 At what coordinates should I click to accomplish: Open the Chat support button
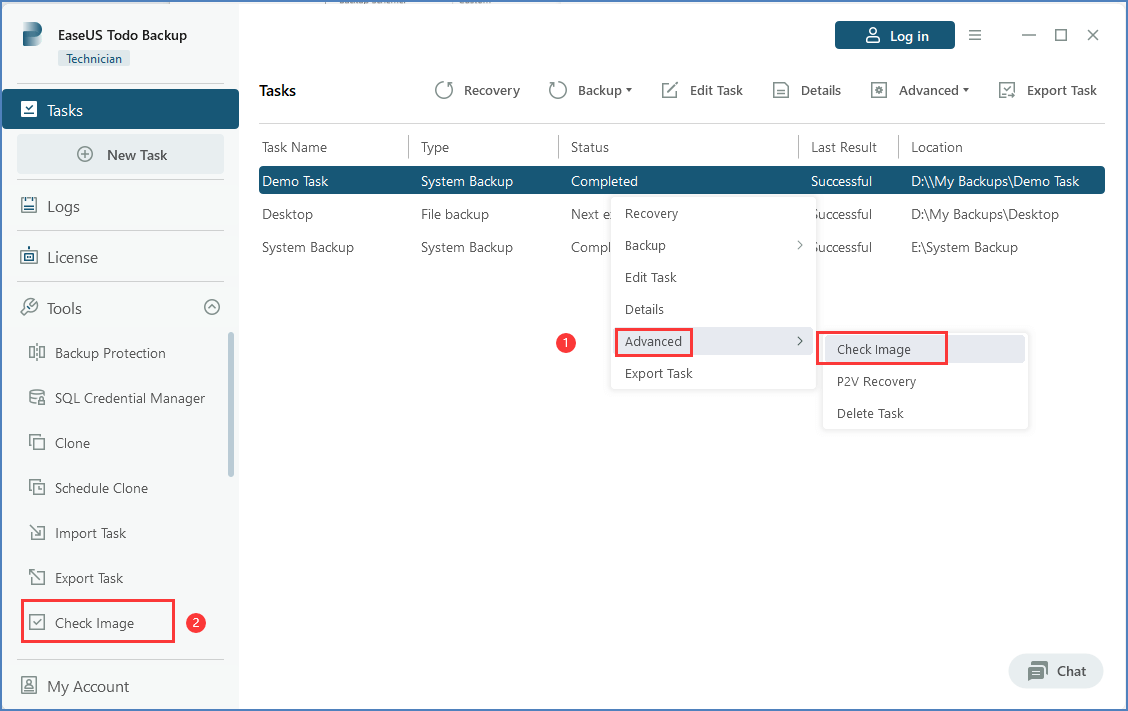(x=1056, y=671)
